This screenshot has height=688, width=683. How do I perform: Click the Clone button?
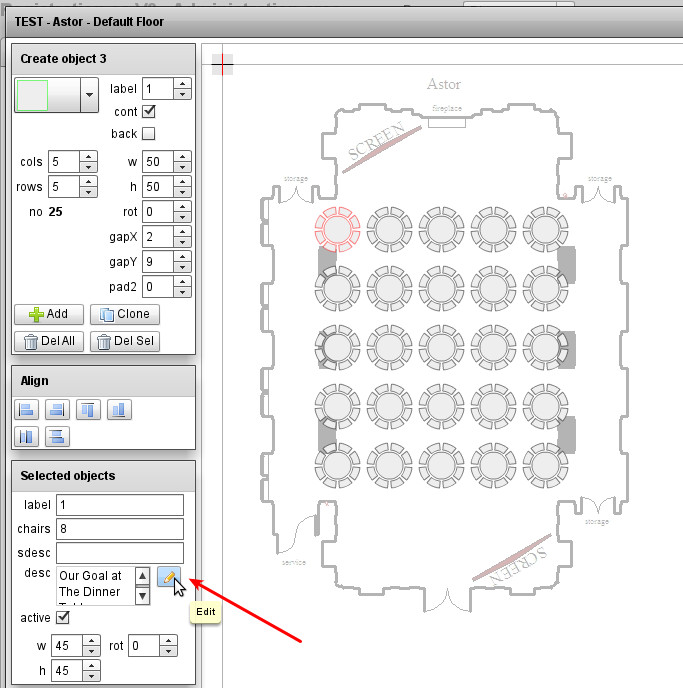tap(125, 314)
